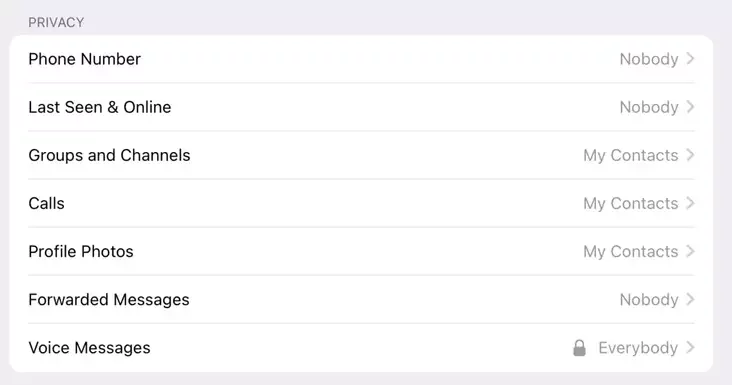The image size is (732, 385).
Task: Open the Calls privacy option
Action: [x=361, y=203]
